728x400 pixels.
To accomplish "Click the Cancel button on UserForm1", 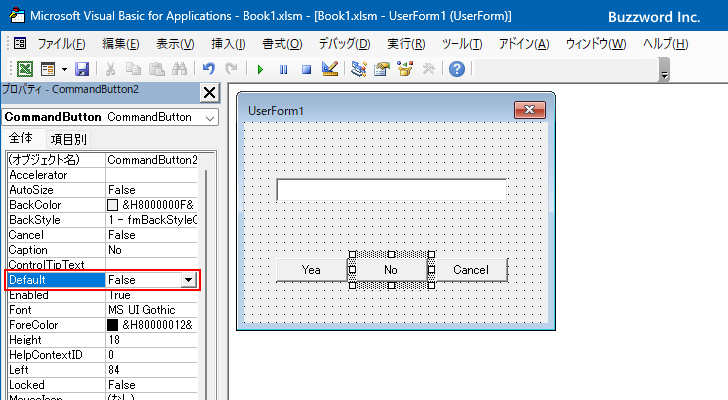I will pyautogui.click(x=471, y=270).
